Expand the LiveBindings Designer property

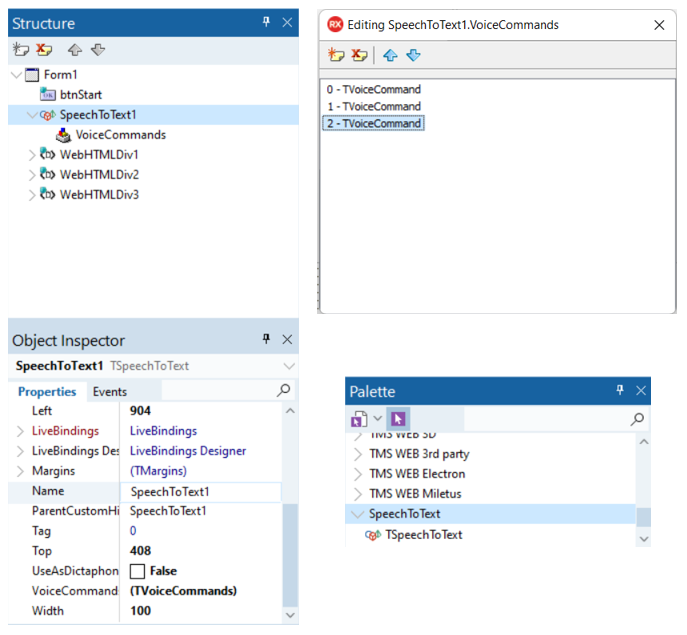[x=20, y=451]
